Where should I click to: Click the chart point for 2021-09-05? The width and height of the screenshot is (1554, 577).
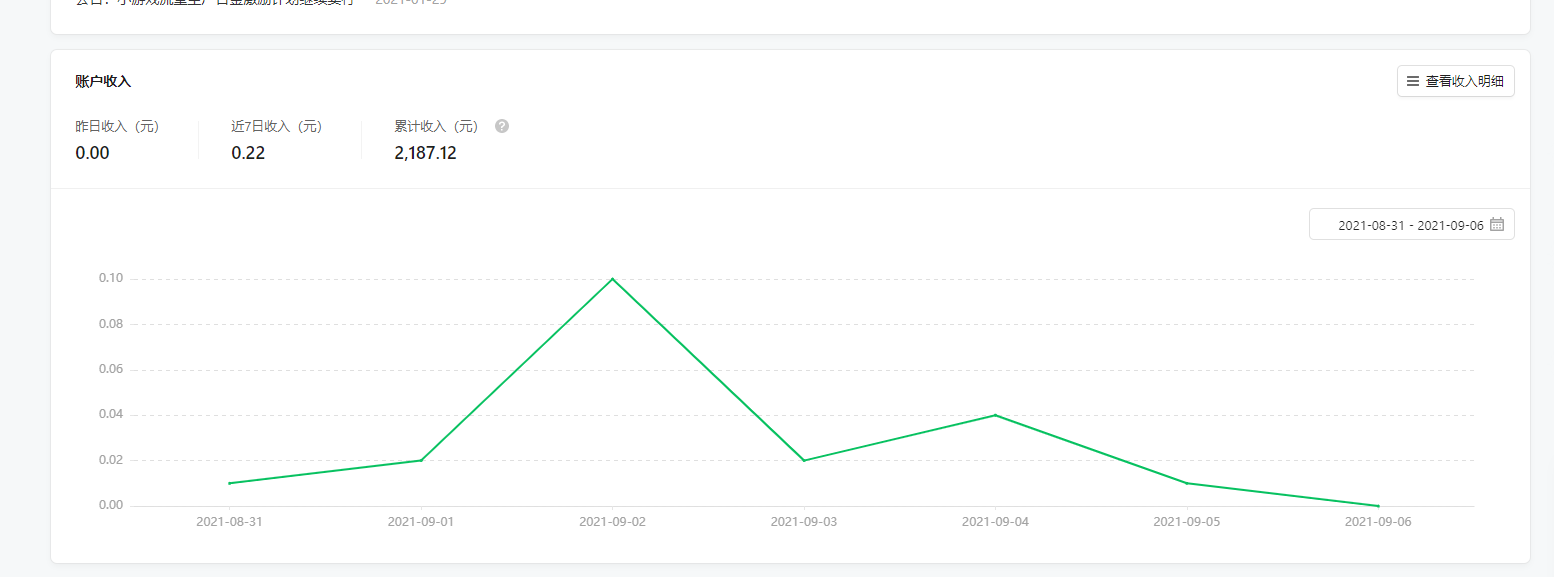[x=1186, y=483]
